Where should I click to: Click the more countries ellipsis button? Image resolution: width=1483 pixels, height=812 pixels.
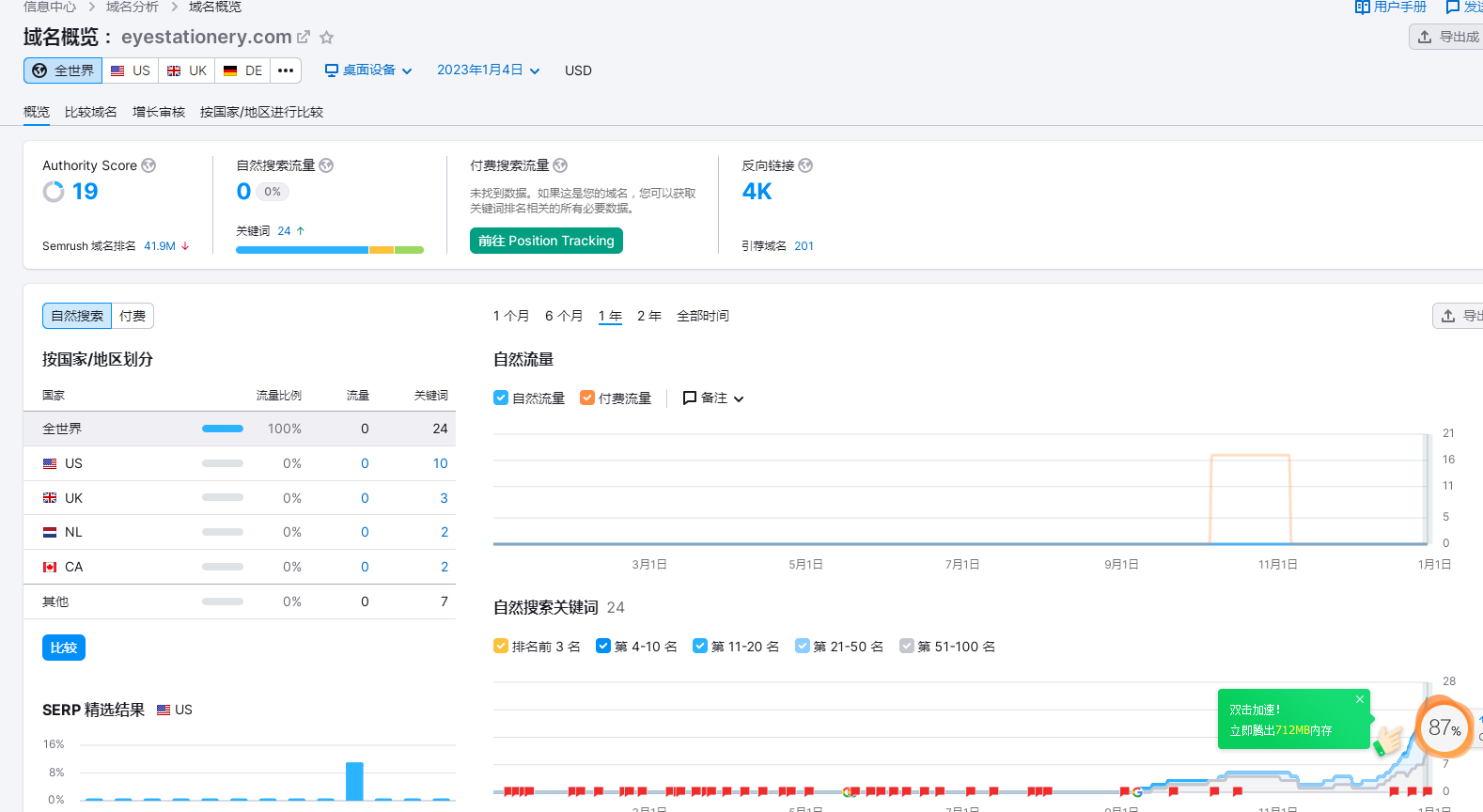286,70
